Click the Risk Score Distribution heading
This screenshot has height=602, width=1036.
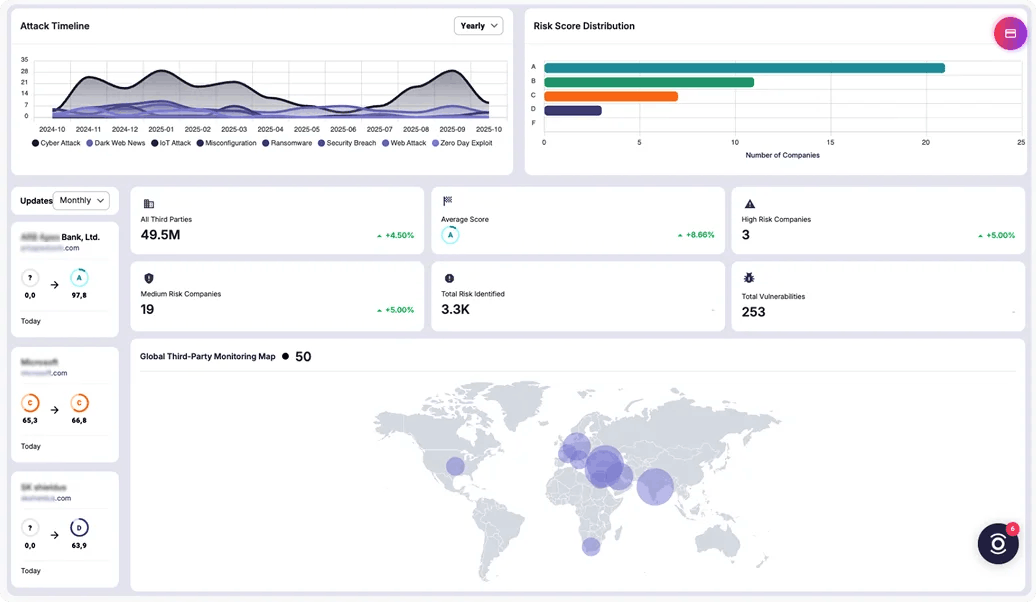click(x=584, y=26)
